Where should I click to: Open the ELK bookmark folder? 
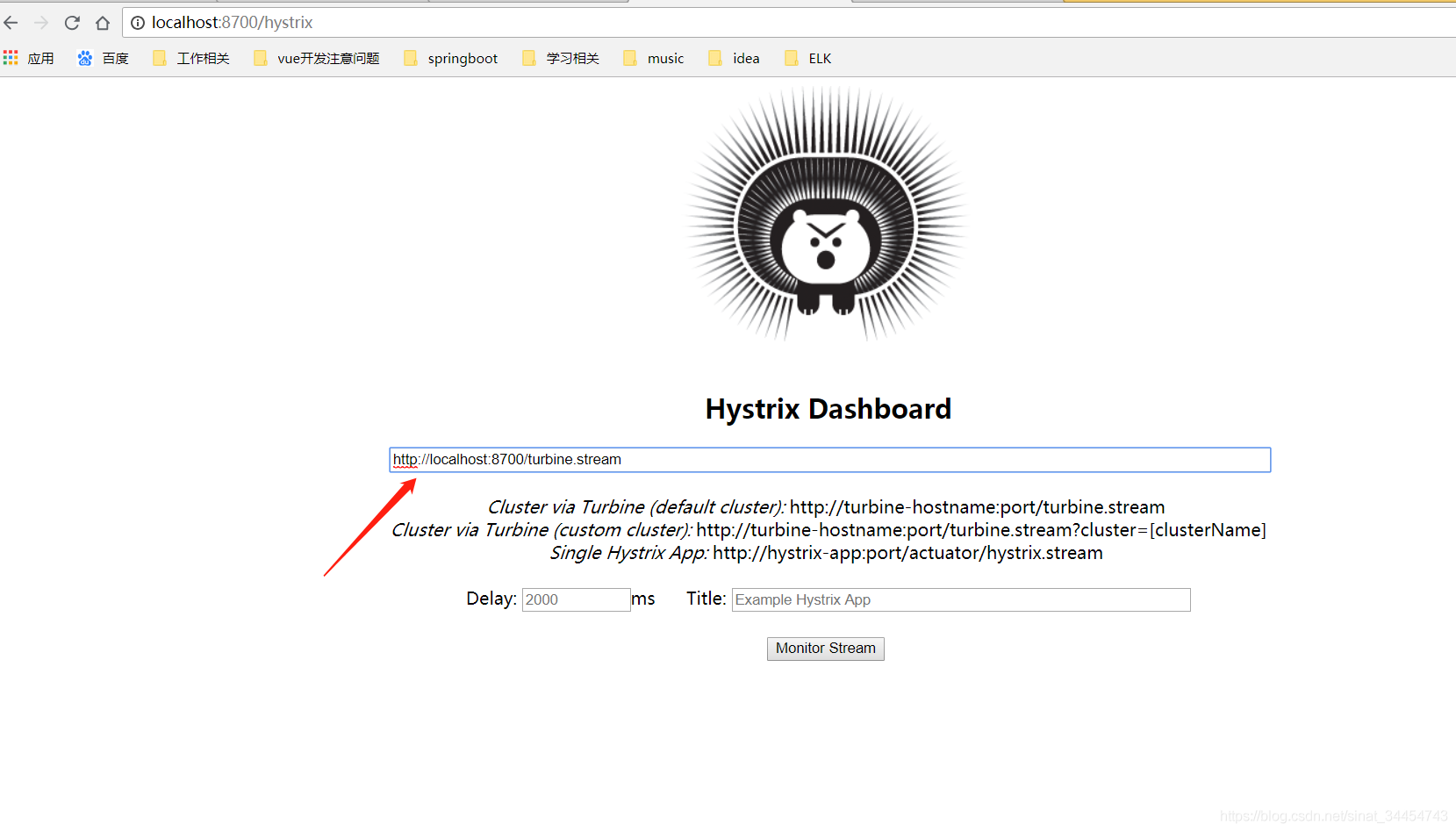point(808,58)
